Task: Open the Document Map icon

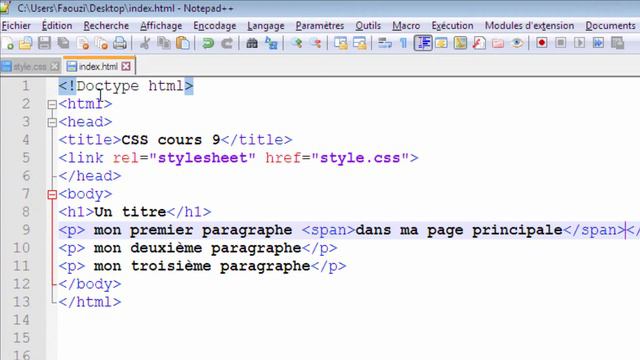Action: click(x=460, y=43)
